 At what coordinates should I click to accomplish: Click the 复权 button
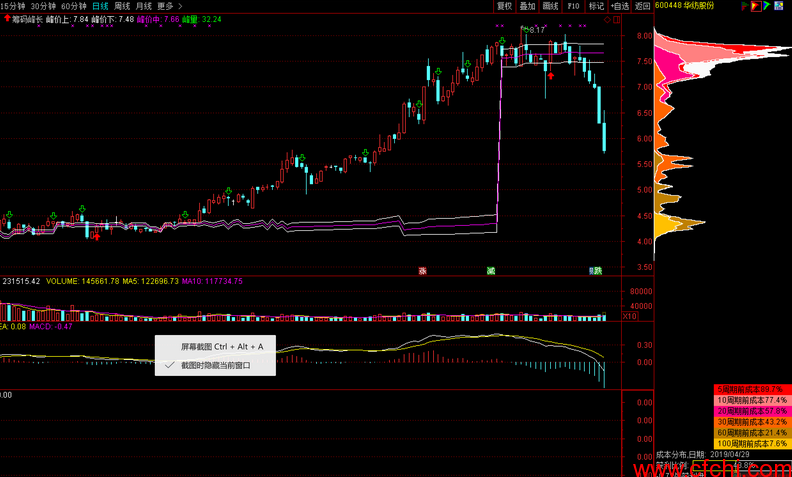click(x=504, y=6)
